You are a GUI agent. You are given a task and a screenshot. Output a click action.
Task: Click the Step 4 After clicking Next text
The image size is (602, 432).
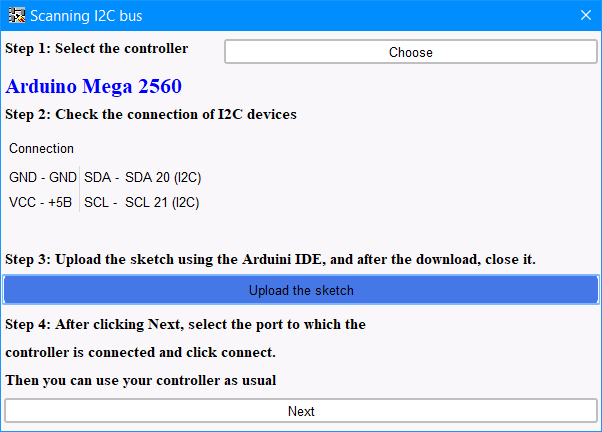tap(185, 324)
